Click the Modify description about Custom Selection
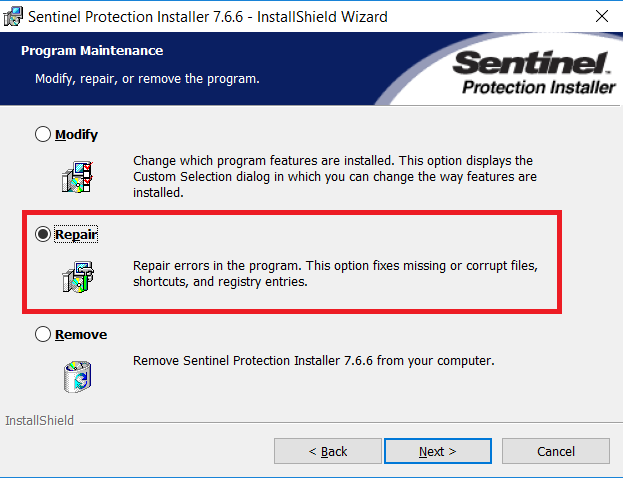 tap(335, 176)
